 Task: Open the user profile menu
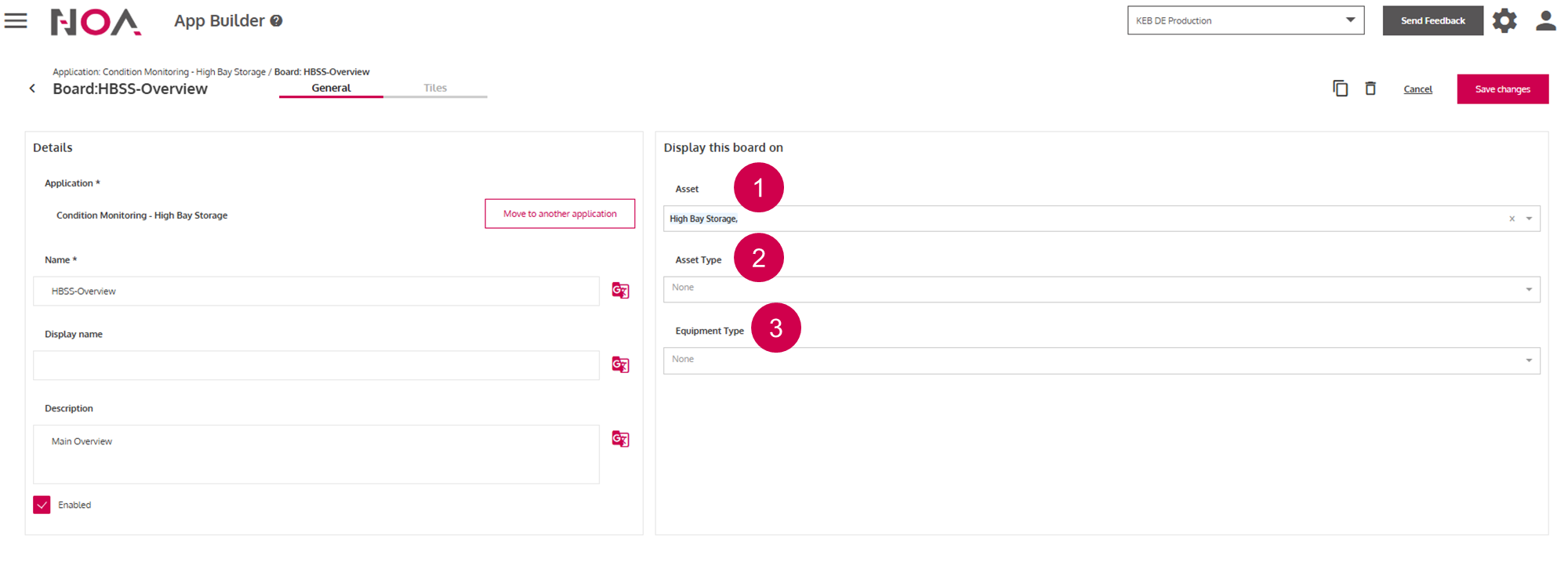pos(1545,21)
